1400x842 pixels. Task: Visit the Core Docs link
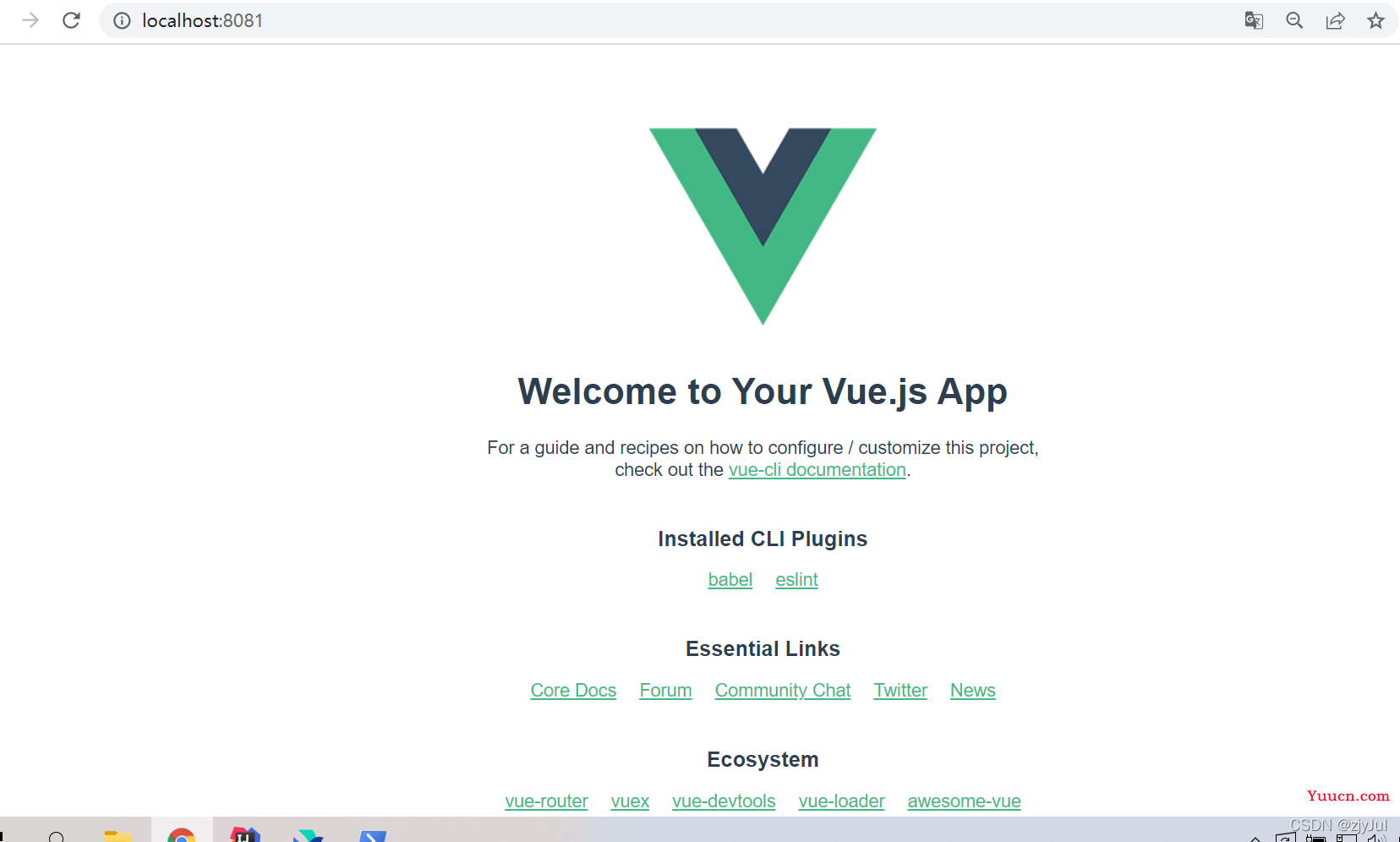click(x=573, y=691)
